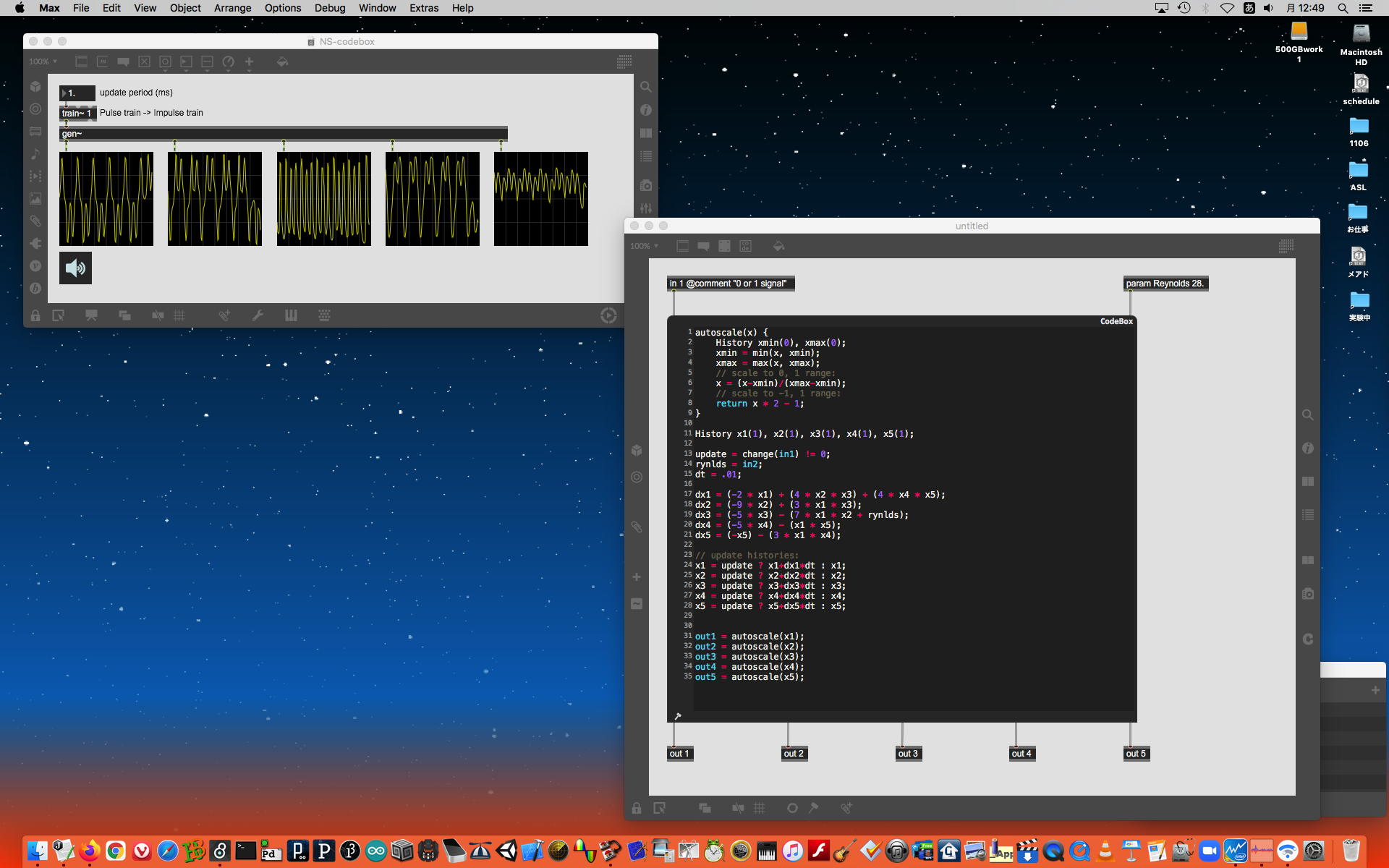Open the Arrange menu

[x=232, y=8]
